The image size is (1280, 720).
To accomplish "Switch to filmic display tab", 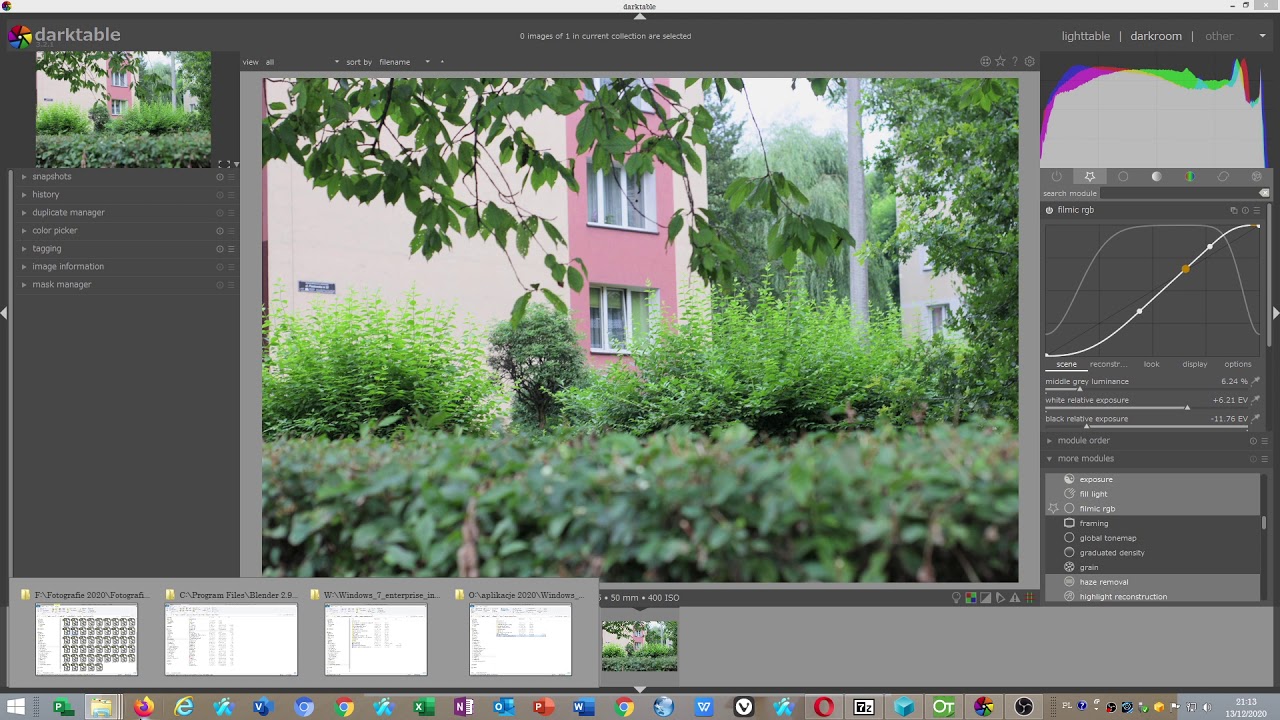I will (1195, 364).
